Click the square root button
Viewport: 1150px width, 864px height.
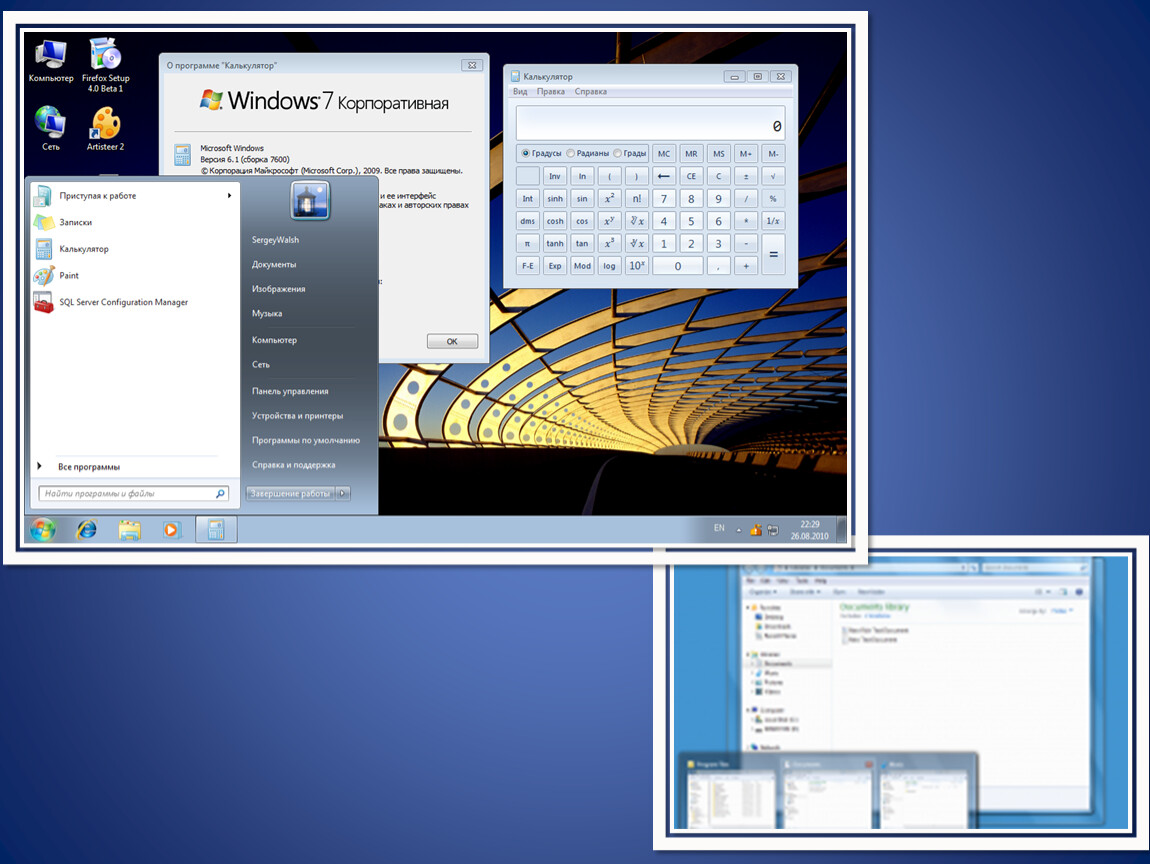(773, 176)
